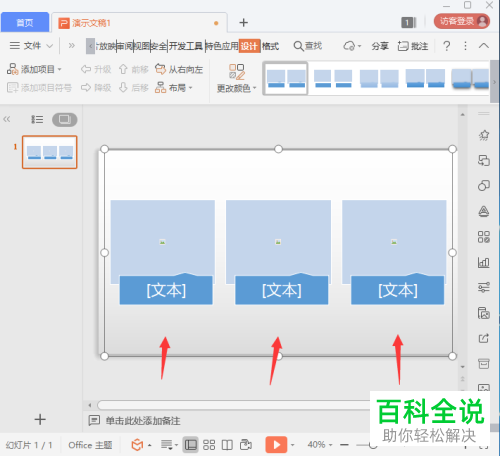Open the star-shaped sidebar panel icon

click(484, 135)
